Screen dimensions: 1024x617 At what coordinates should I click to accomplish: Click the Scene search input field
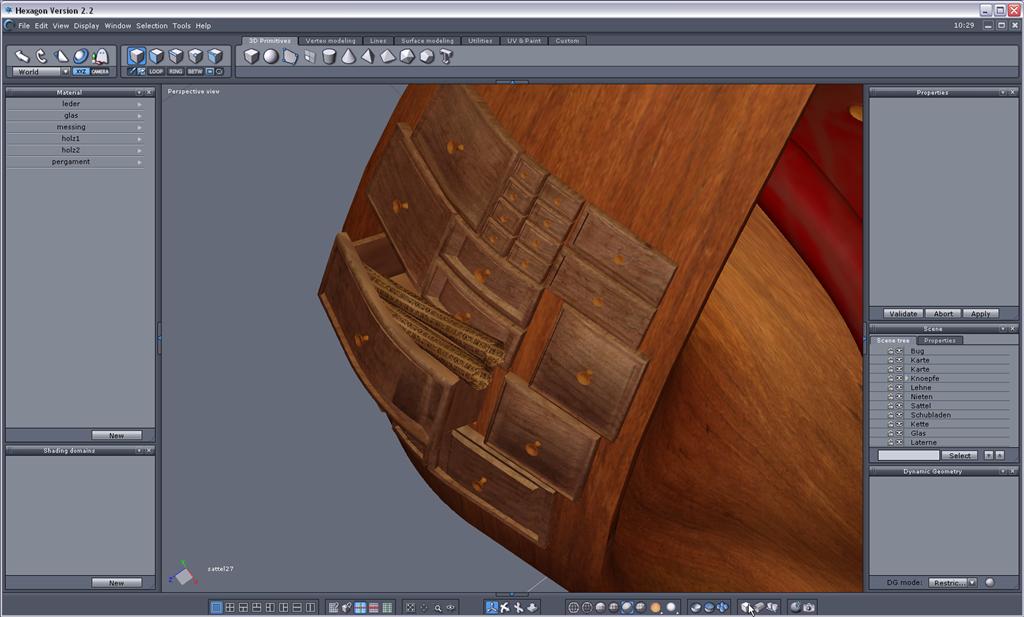[x=908, y=455]
